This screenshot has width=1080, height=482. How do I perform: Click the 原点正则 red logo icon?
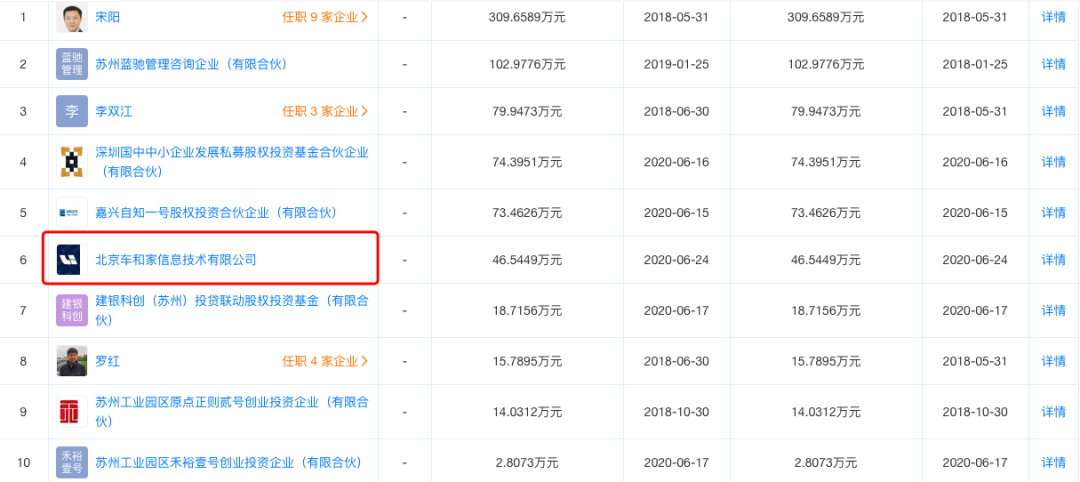pyautogui.click(x=72, y=412)
